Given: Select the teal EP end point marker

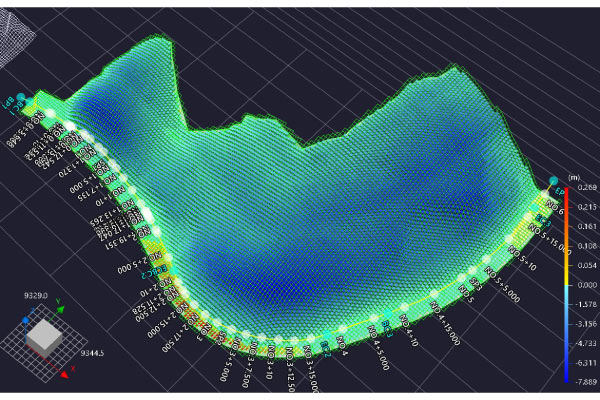Looking at the screenshot, I should click(552, 182).
